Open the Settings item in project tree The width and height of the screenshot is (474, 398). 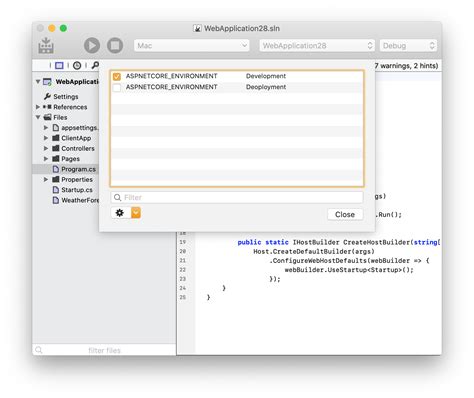(x=66, y=97)
